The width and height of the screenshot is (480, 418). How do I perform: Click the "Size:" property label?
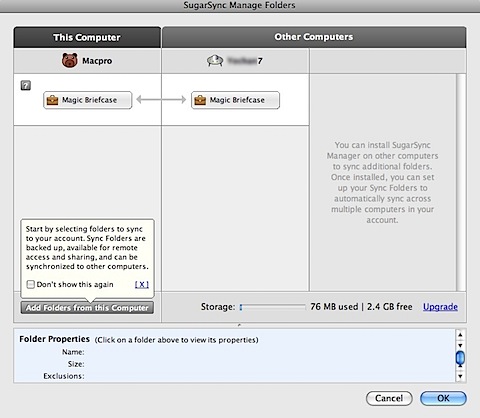(x=76, y=364)
